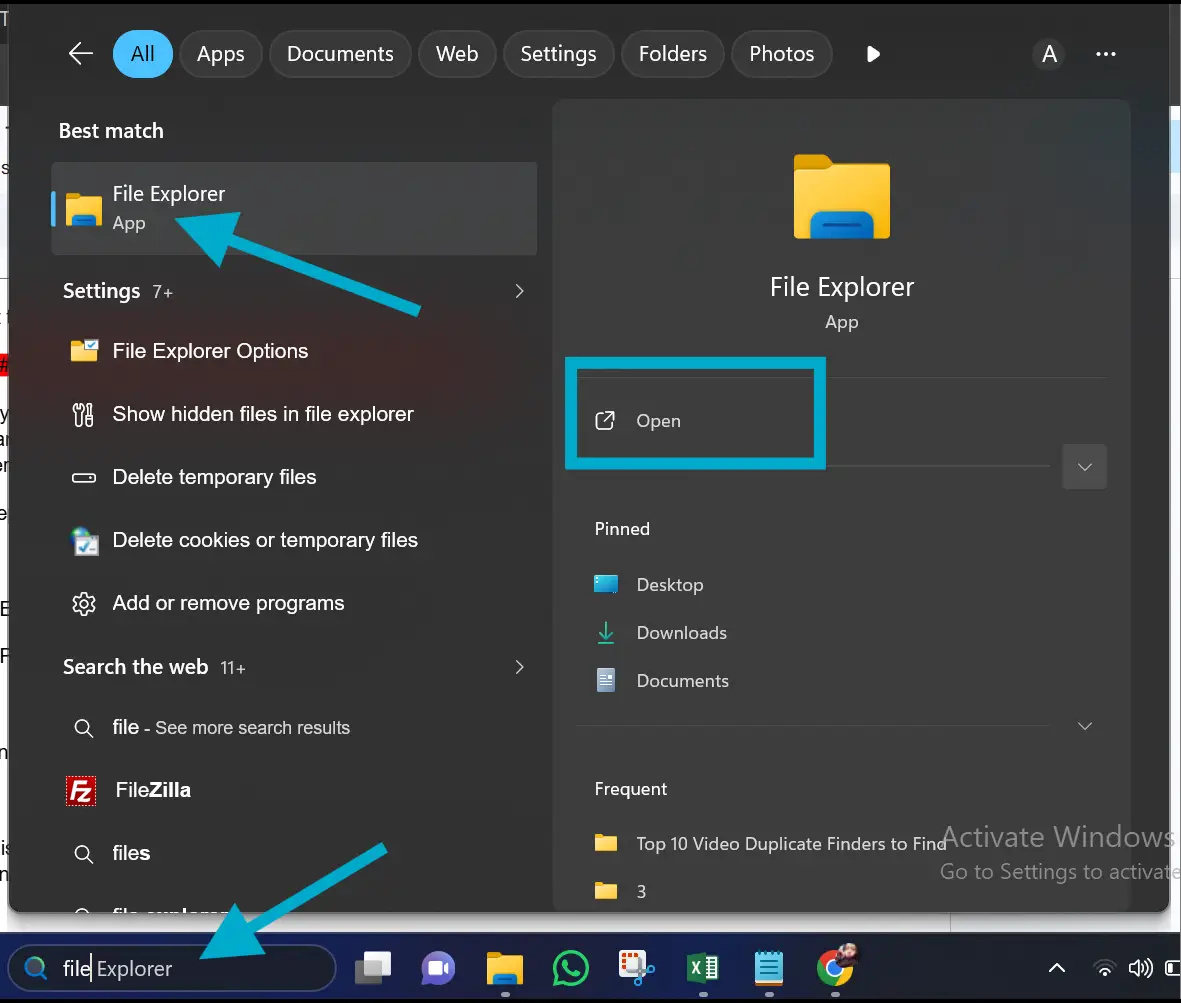Expand the Settings results section

tap(519, 291)
